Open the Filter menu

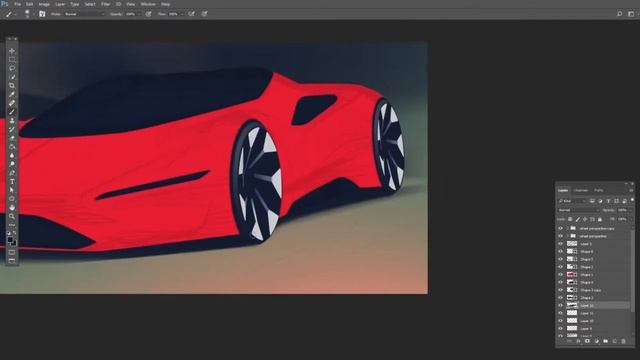105,4
